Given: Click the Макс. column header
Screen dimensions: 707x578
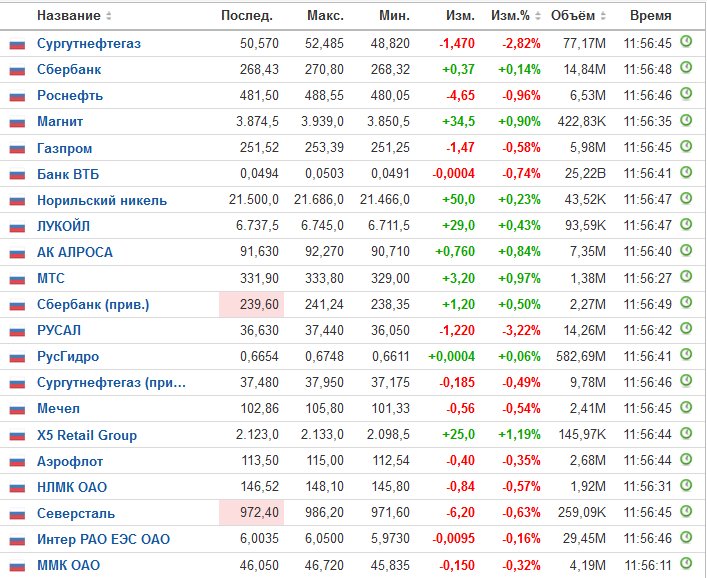Looking at the screenshot, I should click(326, 16).
